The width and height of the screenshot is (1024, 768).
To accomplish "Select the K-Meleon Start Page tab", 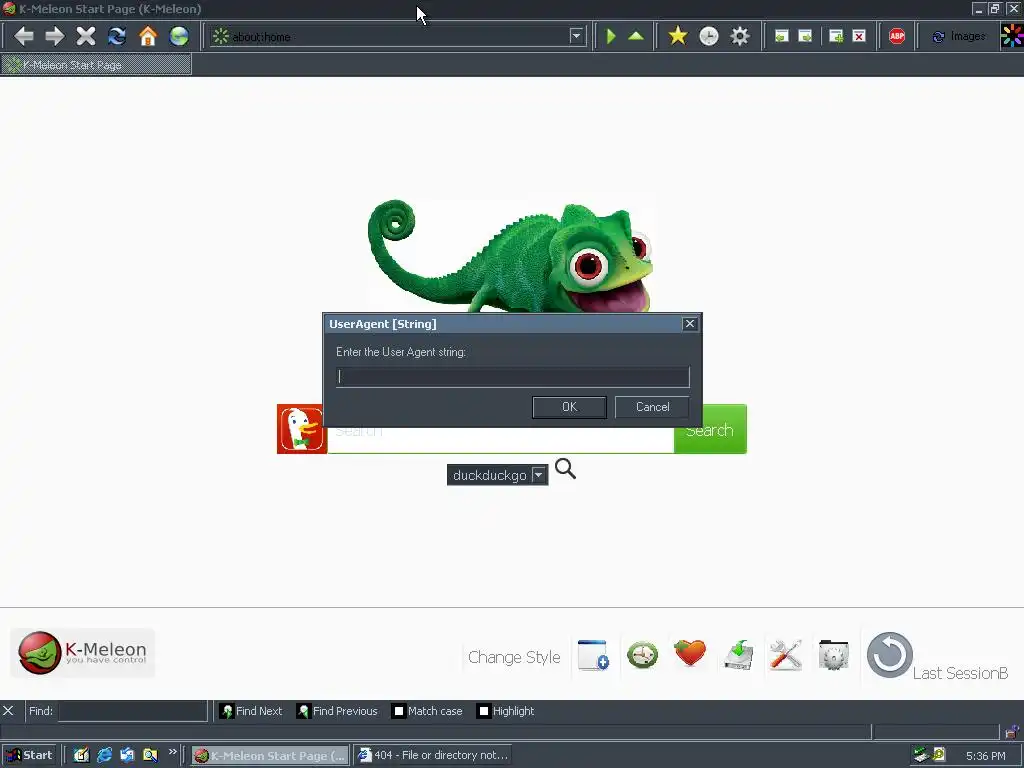I will [96, 65].
